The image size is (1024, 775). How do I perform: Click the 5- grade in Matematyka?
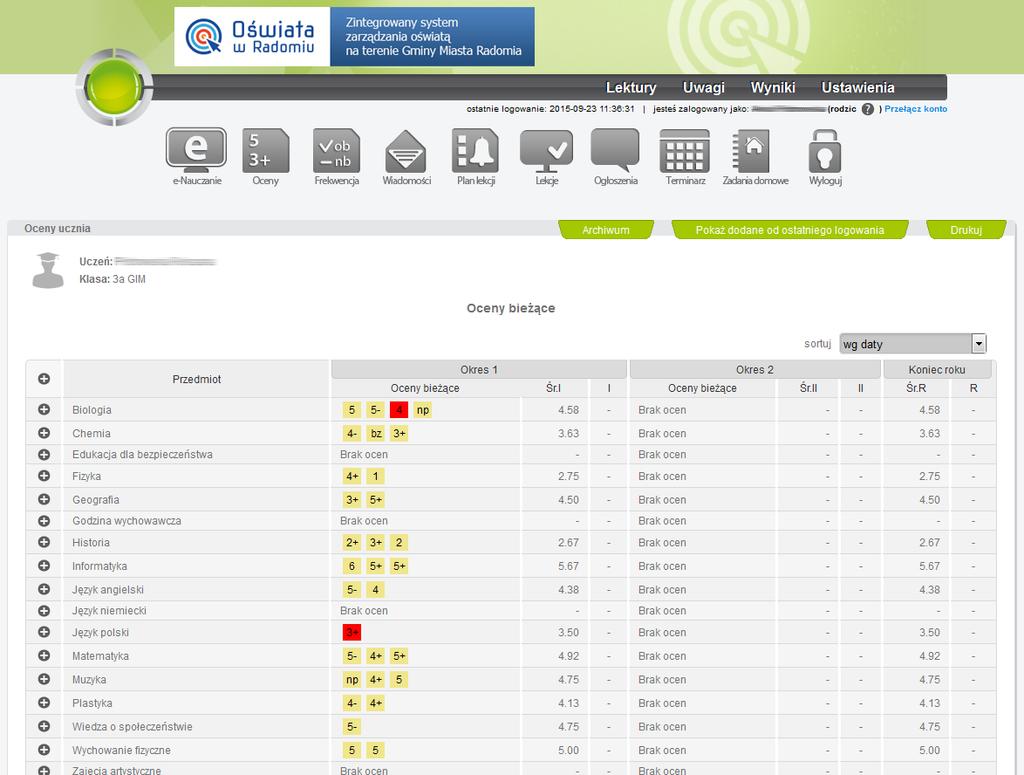[351, 656]
